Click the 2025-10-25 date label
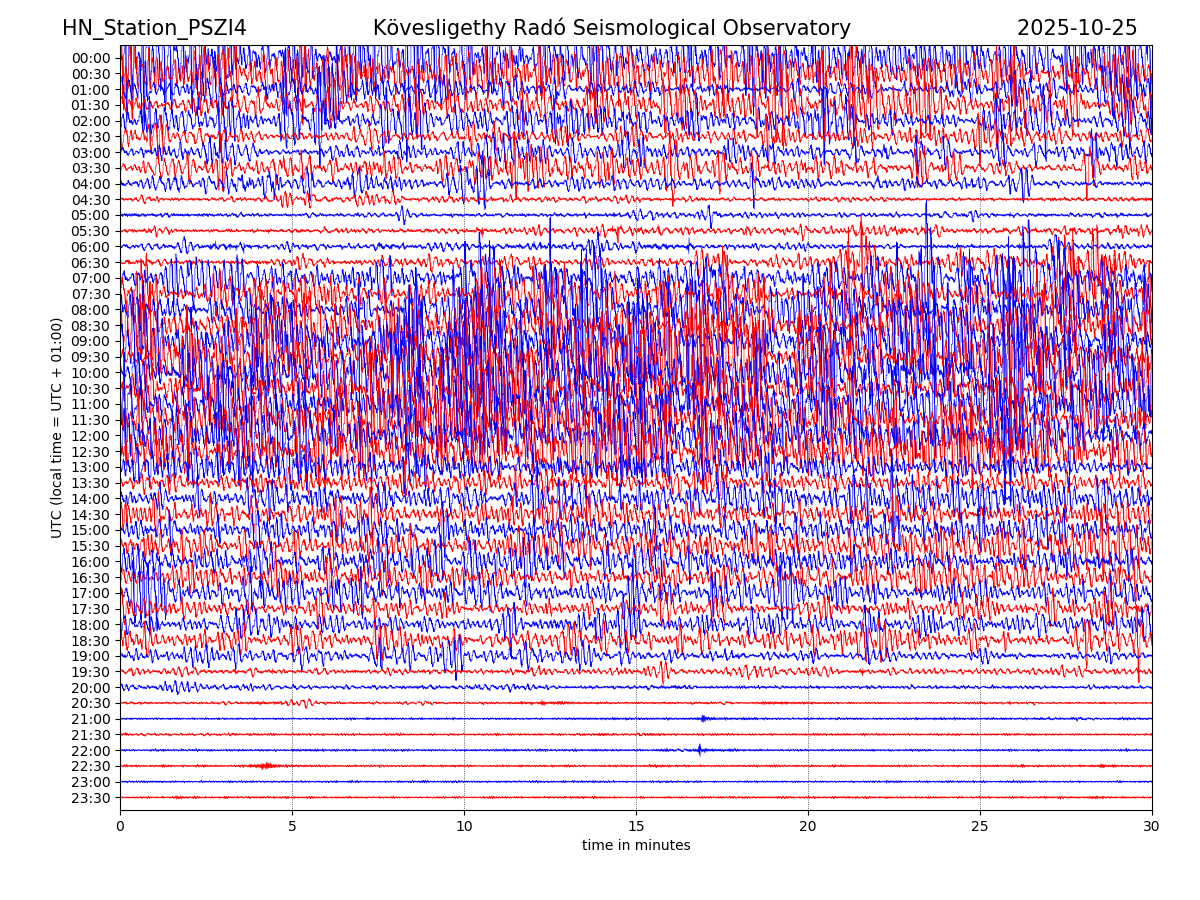The image size is (1200, 900). (1077, 28)
